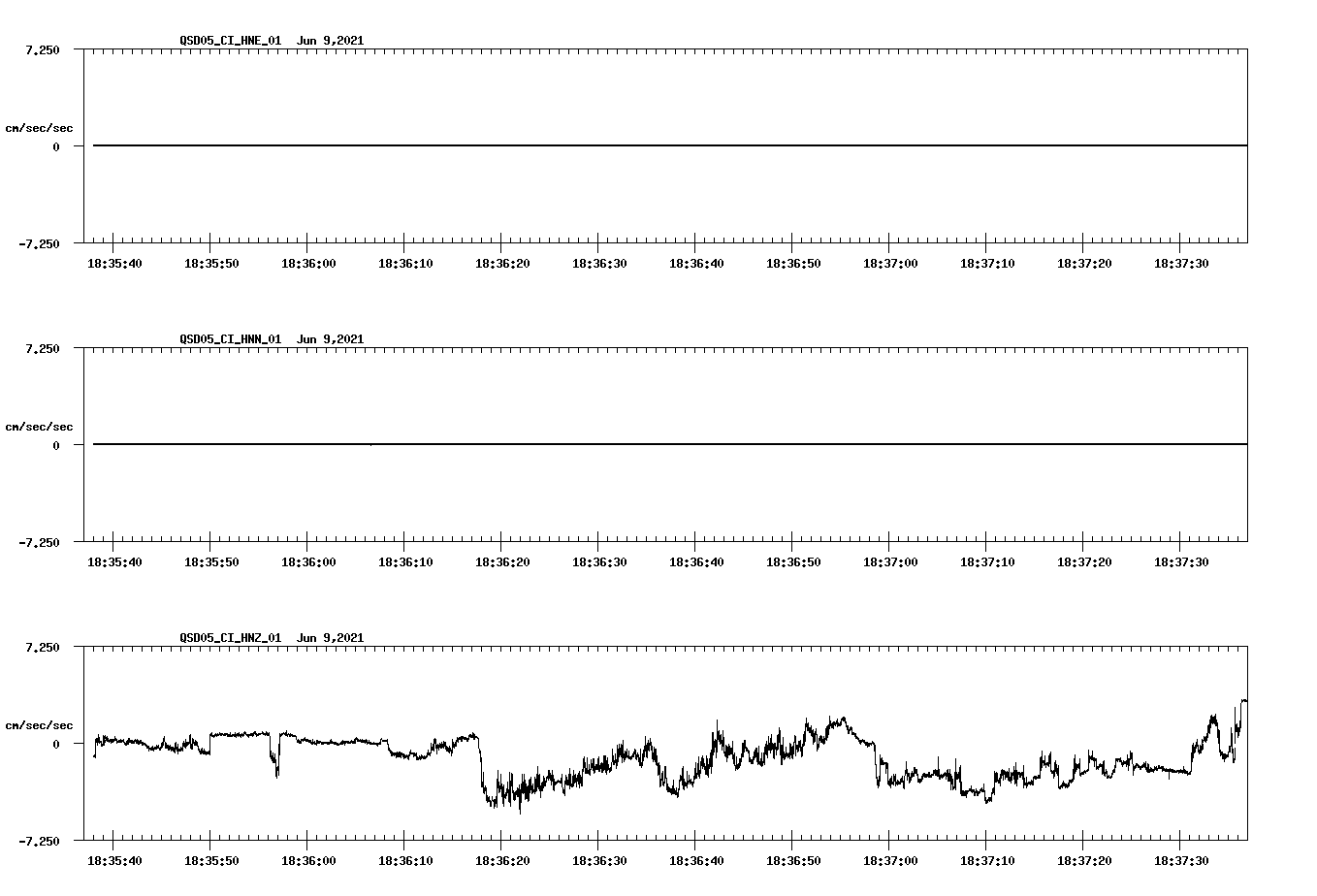Image resolution: width=1317 pixels, height=896 pixels.
Task: Click the zero axis label of HNN plot
Action: [x=56, y=446]
